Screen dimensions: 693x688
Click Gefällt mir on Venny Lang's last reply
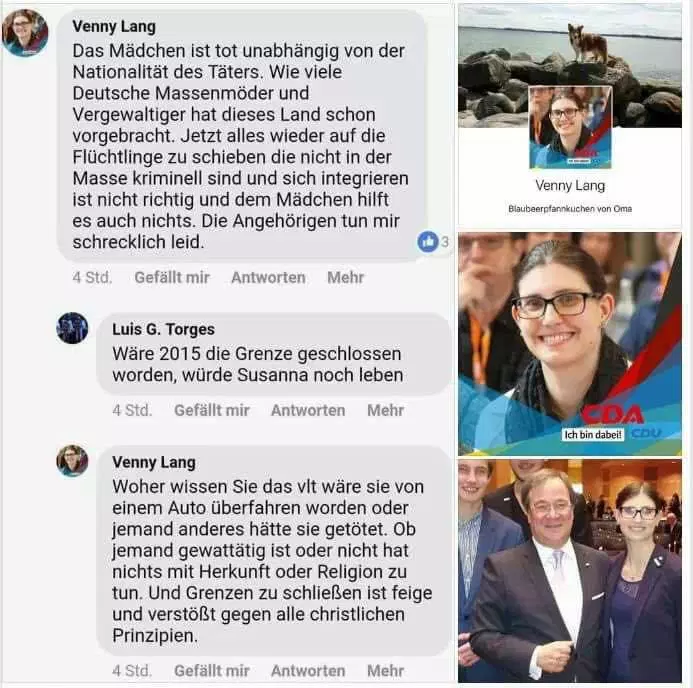coord(212,671)
